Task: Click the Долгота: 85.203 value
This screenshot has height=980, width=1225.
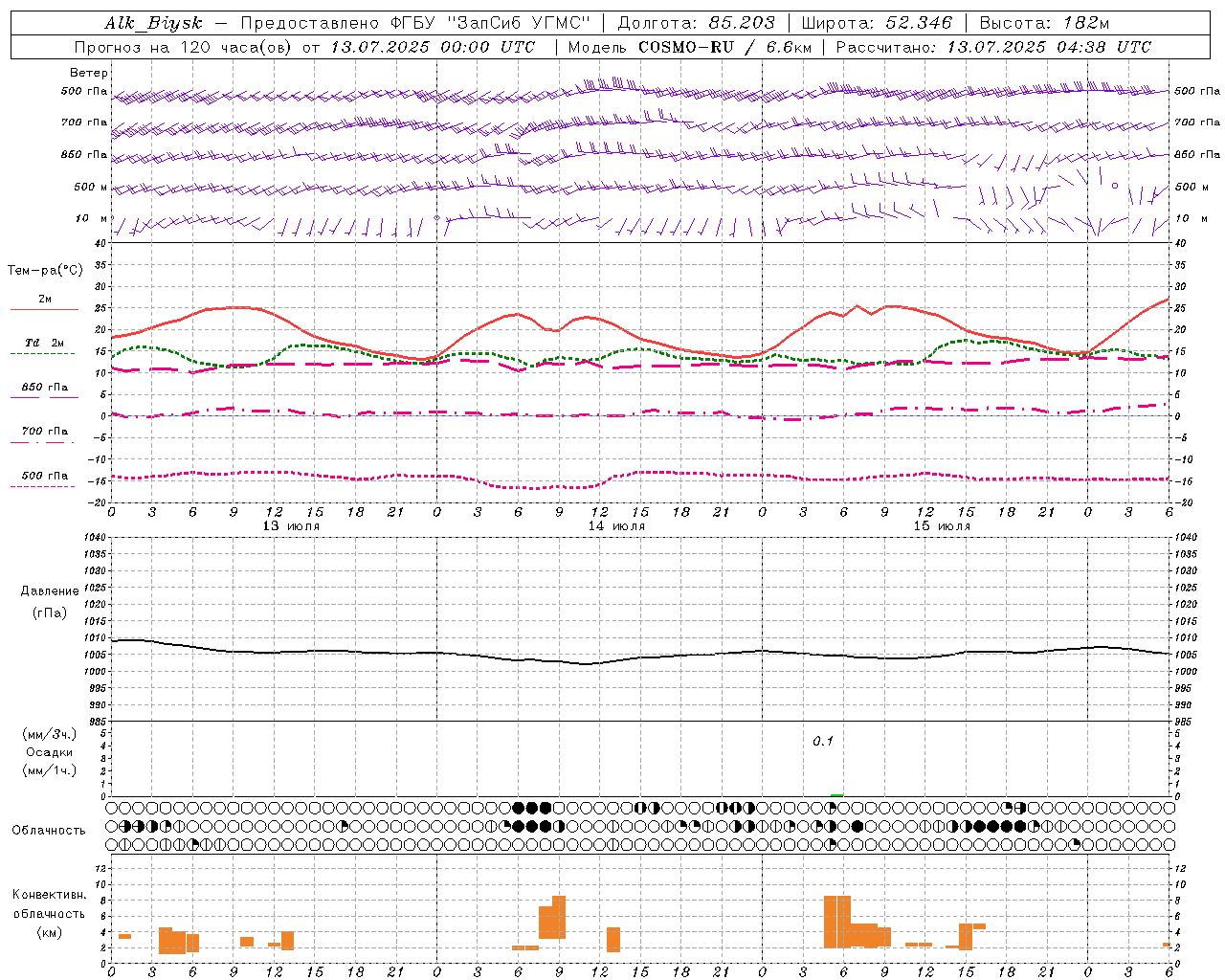Action: (x=696, y=23)
